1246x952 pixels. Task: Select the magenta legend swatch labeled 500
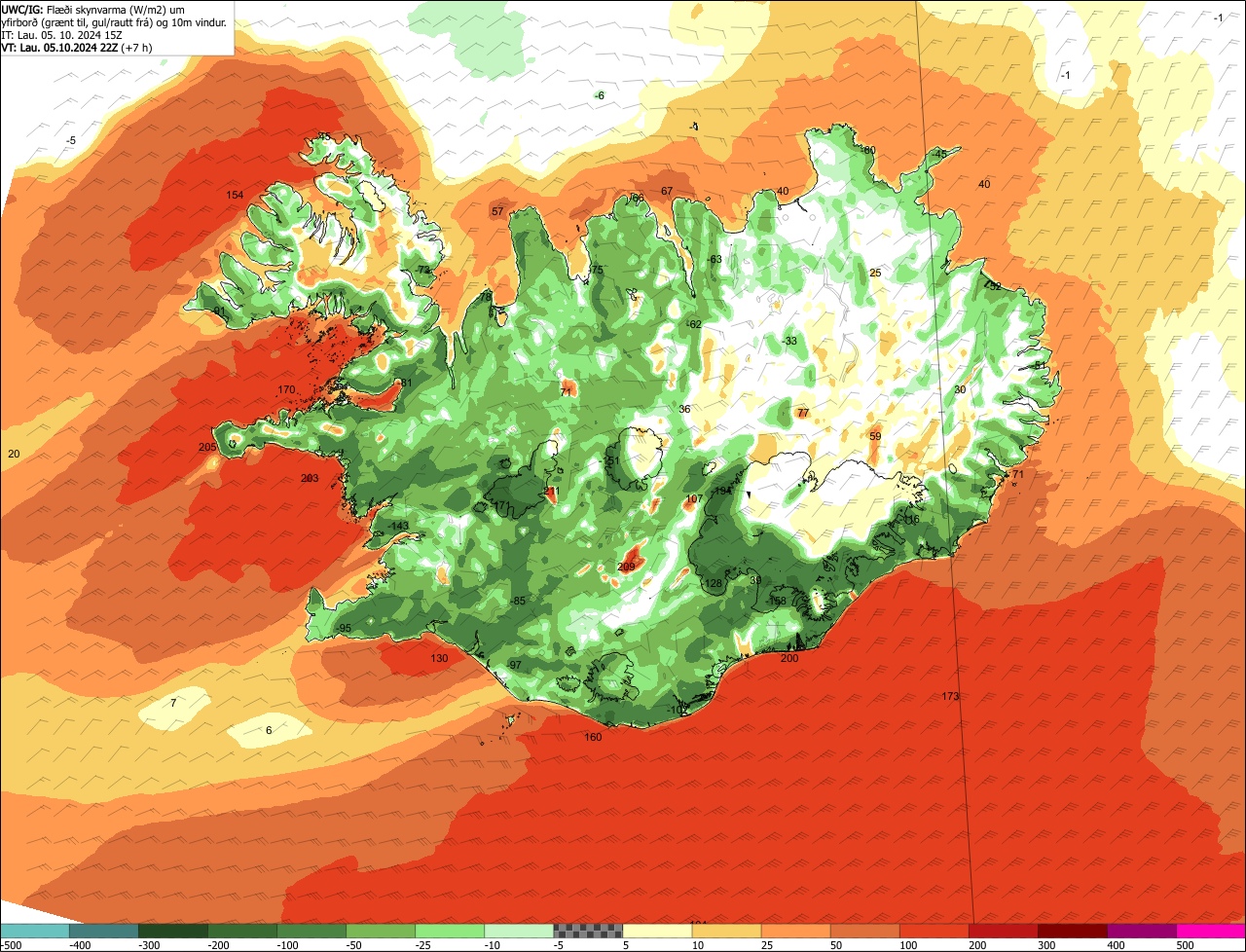click(x=1211, y=931)
